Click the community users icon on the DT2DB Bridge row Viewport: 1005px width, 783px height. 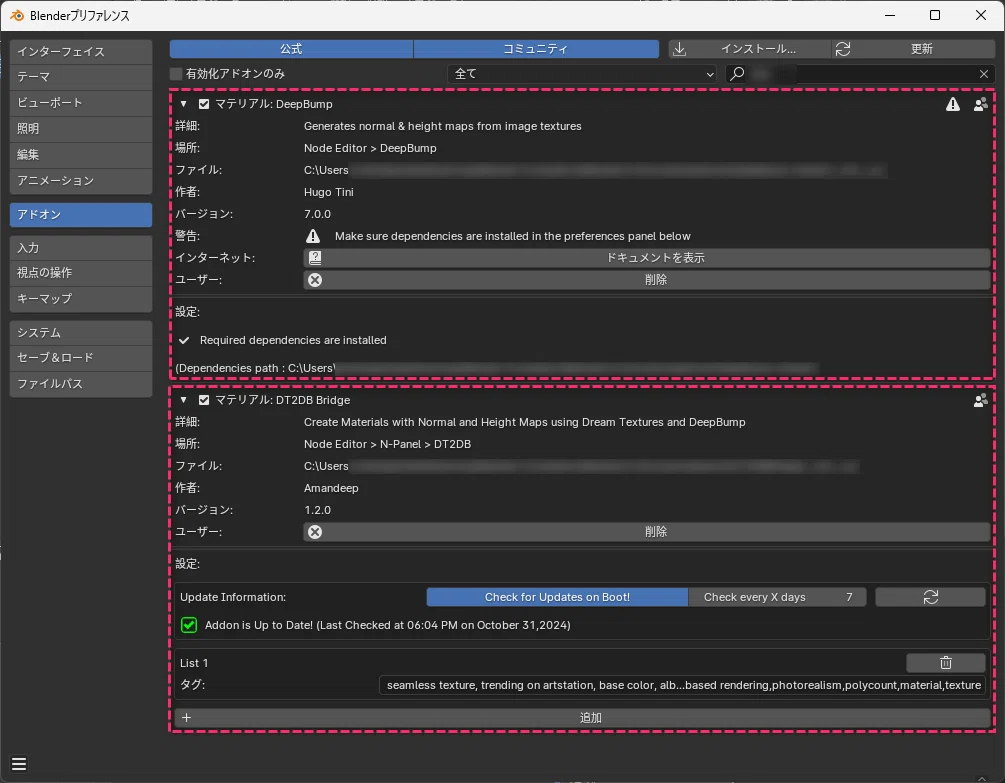click(x=981, y=400)
